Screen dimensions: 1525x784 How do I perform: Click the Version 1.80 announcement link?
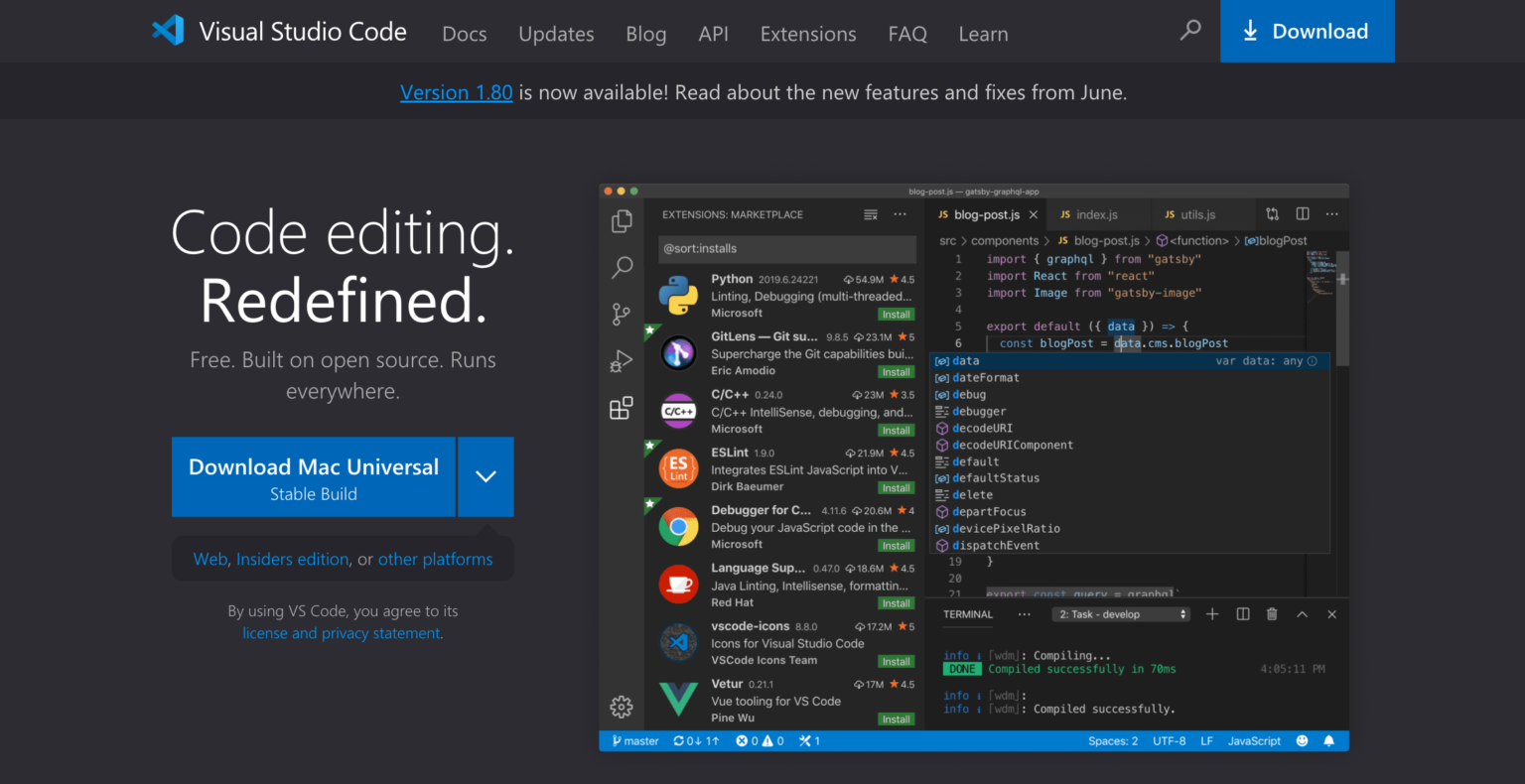coord(456,91)
